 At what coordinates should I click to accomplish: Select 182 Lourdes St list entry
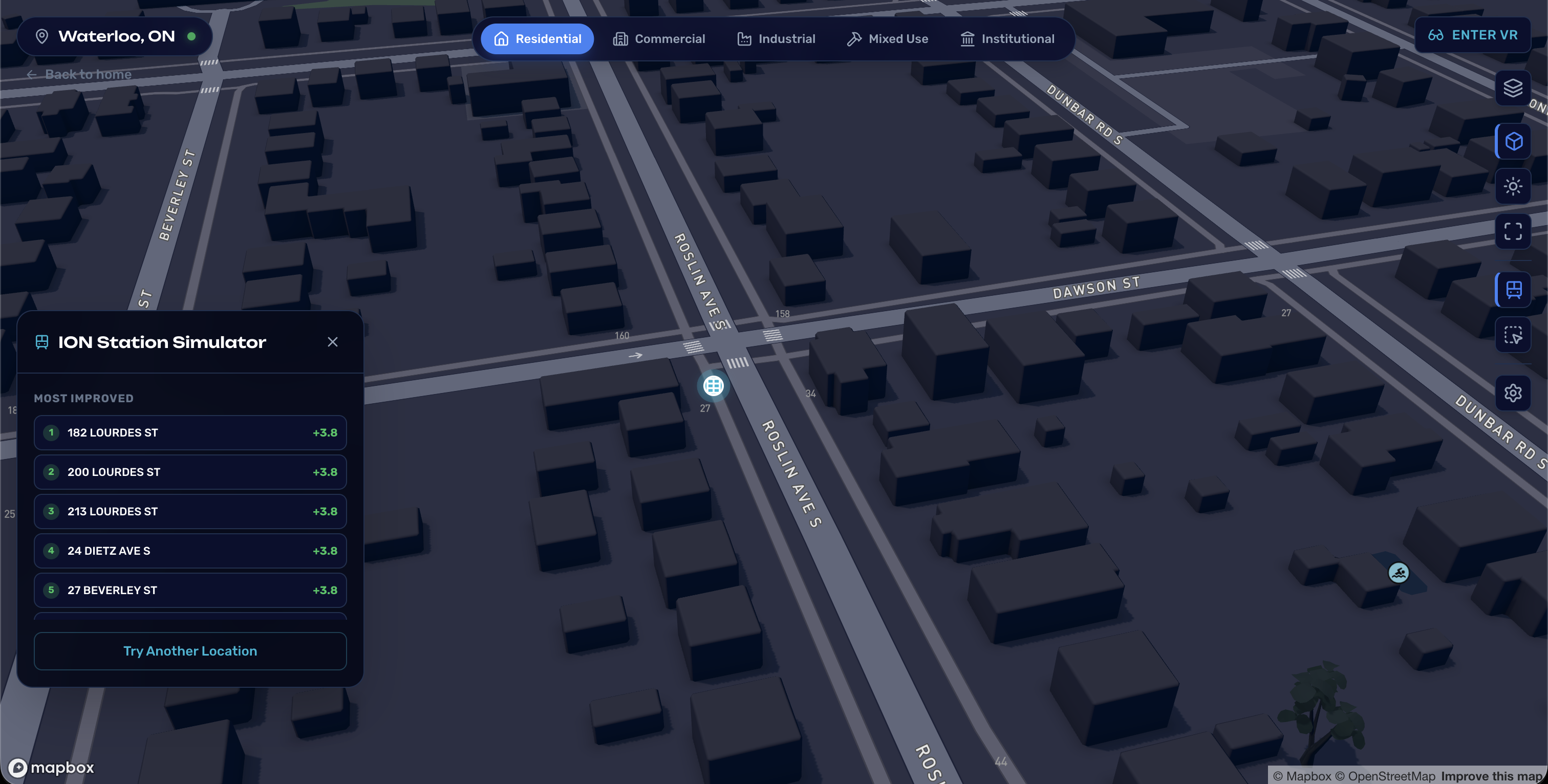[190, 432]
